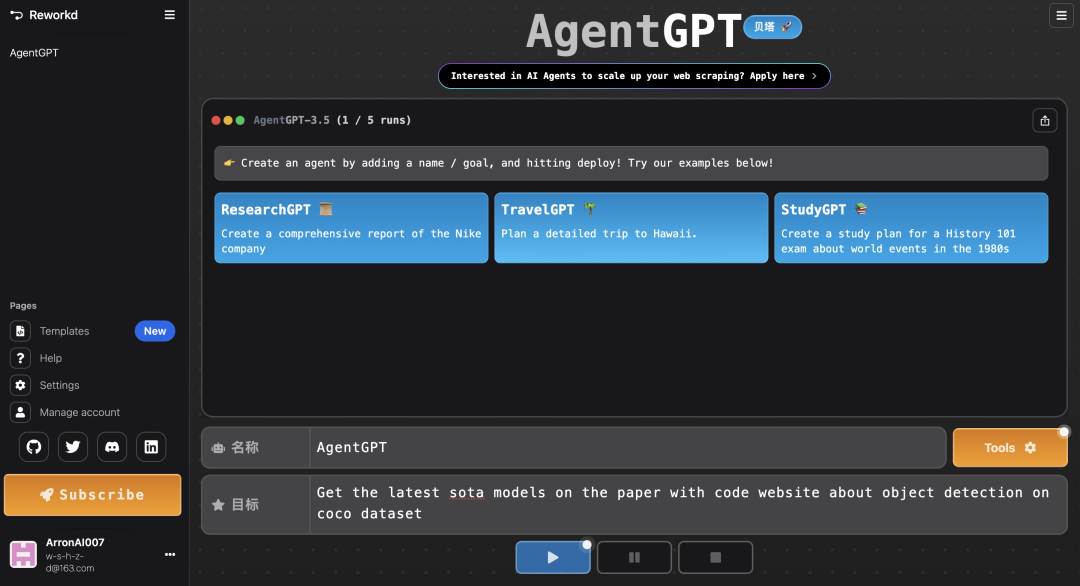Viewport: 1080px width, 586px height.
Task: Click the green window dot
Action: point(240,121)
